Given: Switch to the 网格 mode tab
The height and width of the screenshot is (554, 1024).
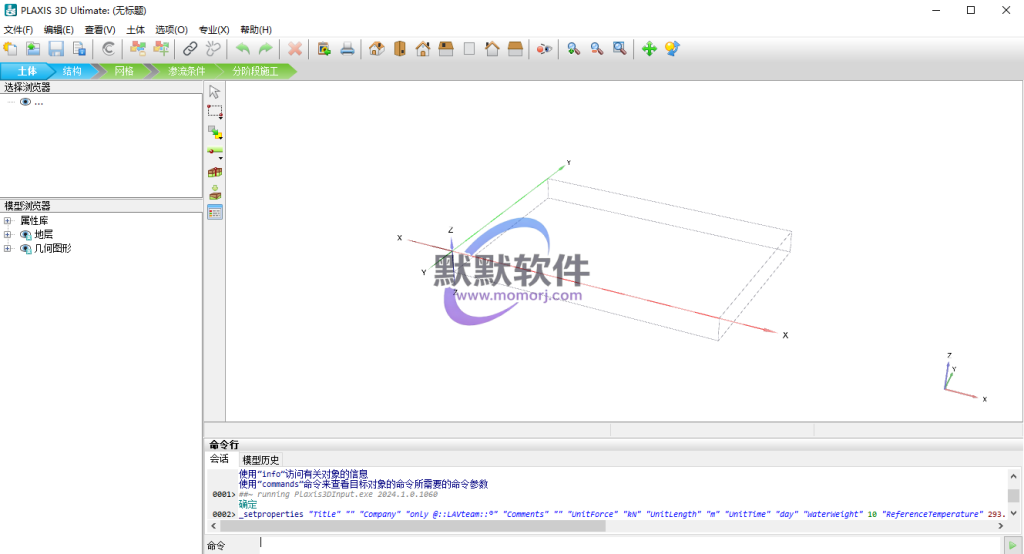Looking at the screenshot, I should click(123, 71).
